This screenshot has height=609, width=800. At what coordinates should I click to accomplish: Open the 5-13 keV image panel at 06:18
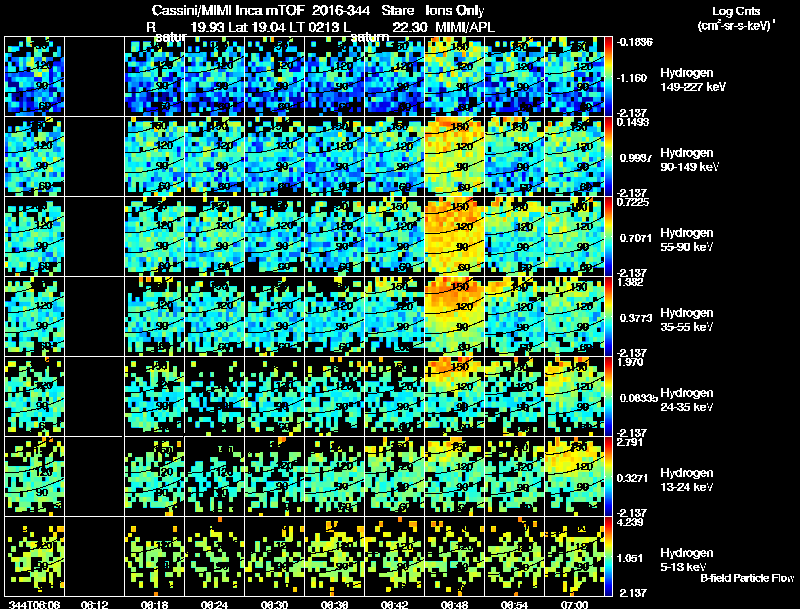(x=154, y=557)
